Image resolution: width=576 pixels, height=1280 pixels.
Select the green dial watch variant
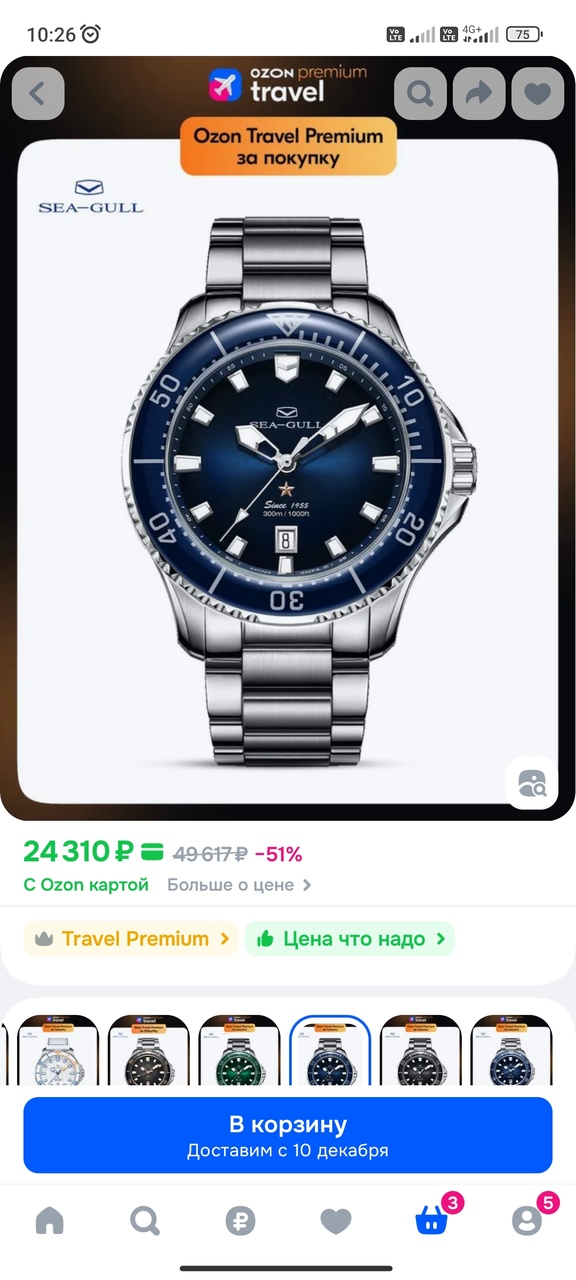click(x=239, y=1050)
